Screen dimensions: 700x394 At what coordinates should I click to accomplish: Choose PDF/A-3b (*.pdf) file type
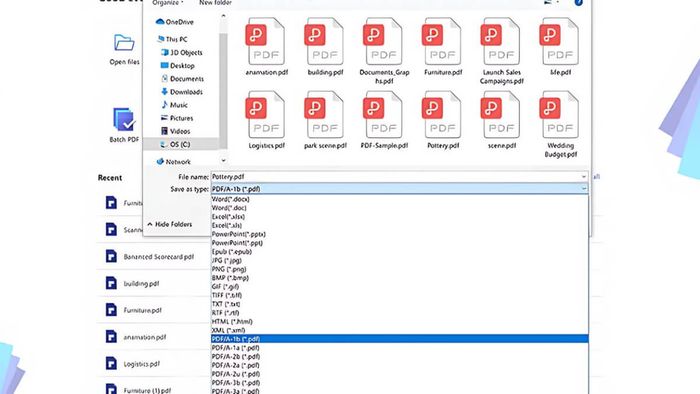coord(400,382)
